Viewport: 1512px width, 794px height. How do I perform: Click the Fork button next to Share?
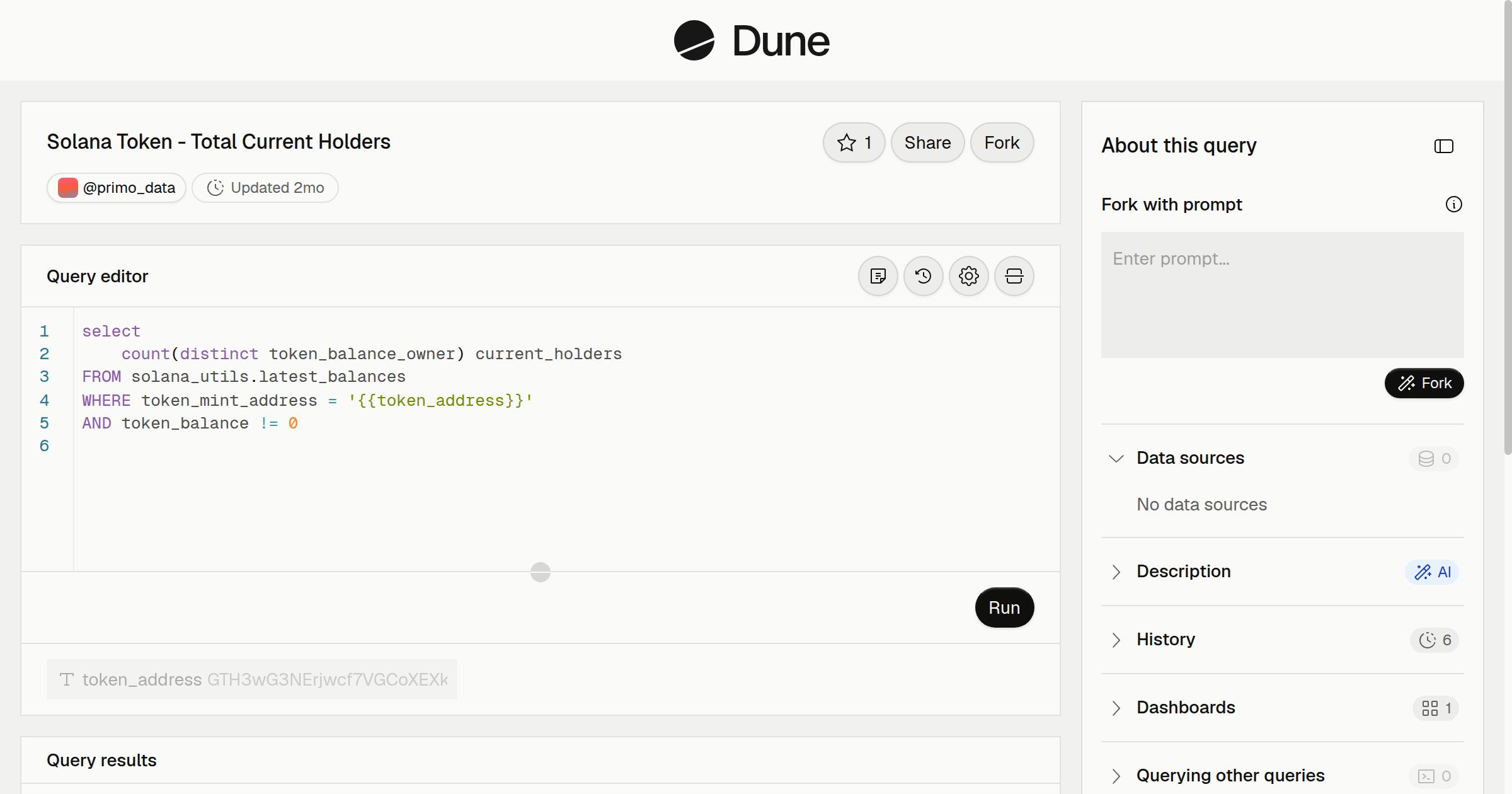(x=1002, y=142)
